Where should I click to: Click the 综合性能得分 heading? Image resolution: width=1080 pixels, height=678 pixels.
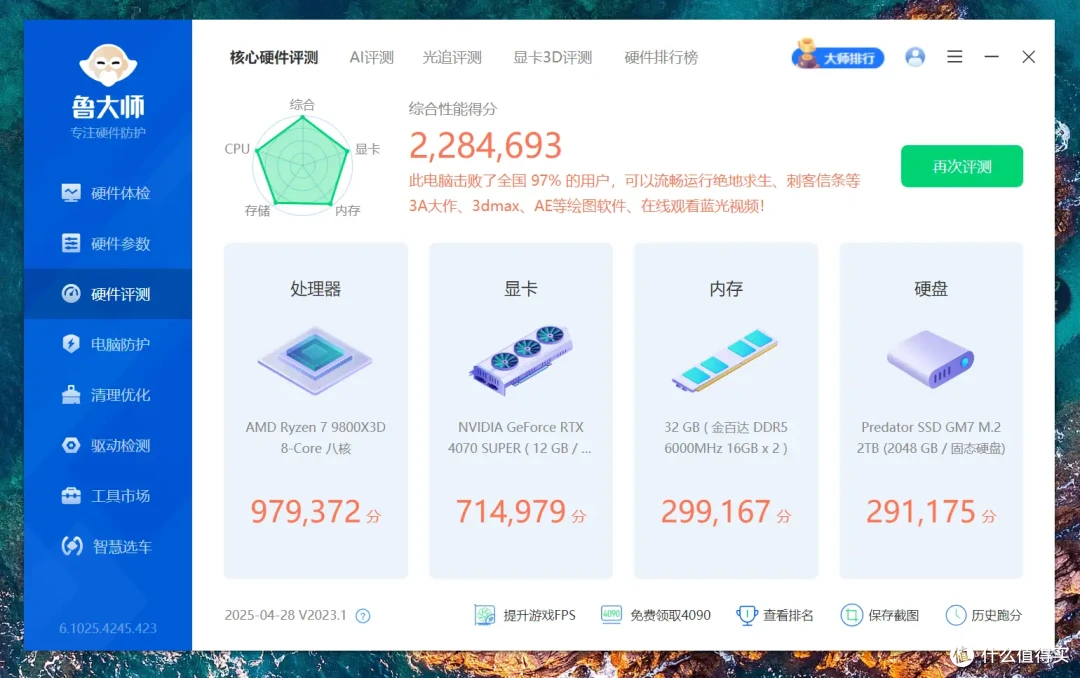(x=453, y=109)
